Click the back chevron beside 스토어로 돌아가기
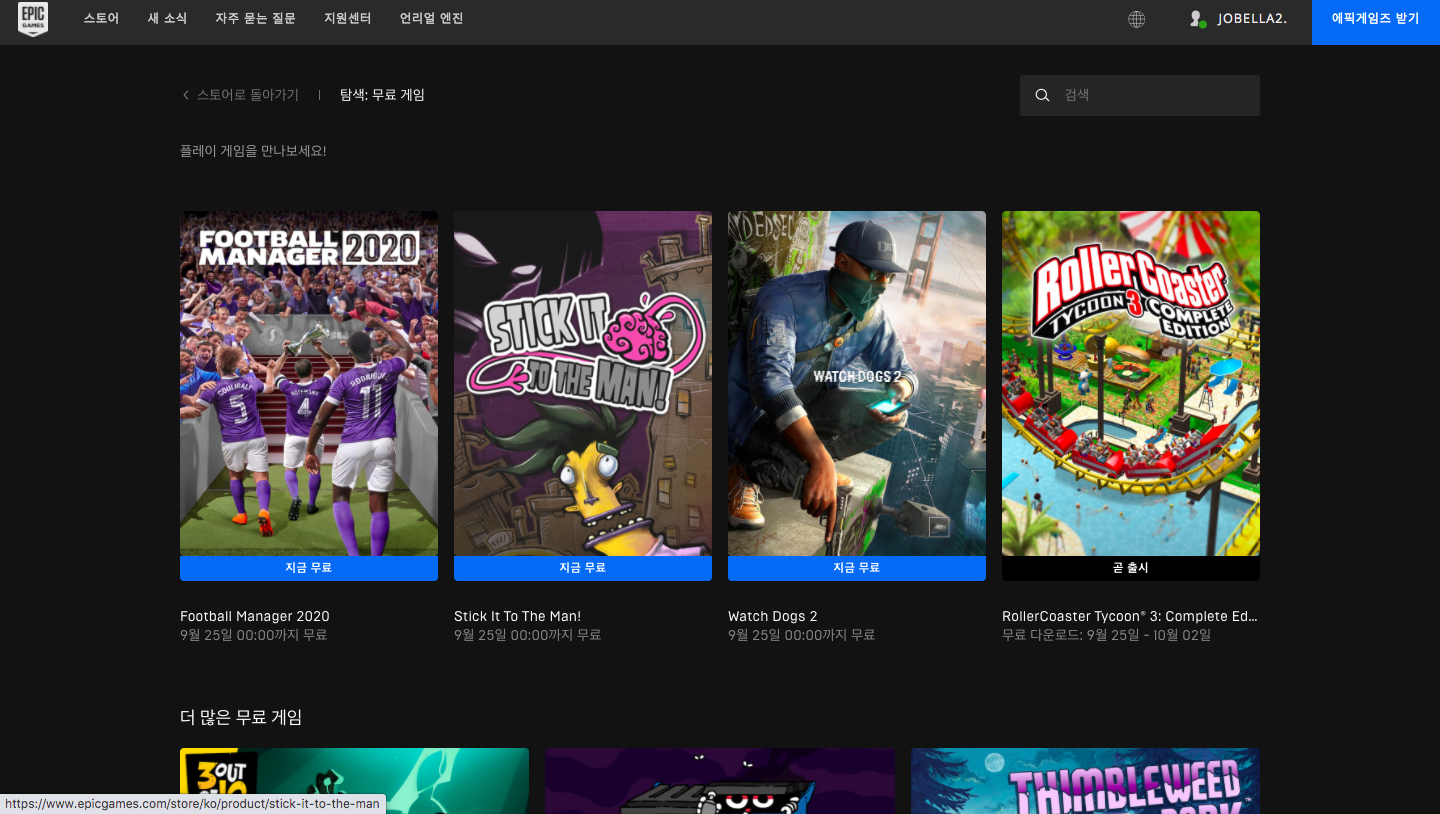 [x=185, y=95]
